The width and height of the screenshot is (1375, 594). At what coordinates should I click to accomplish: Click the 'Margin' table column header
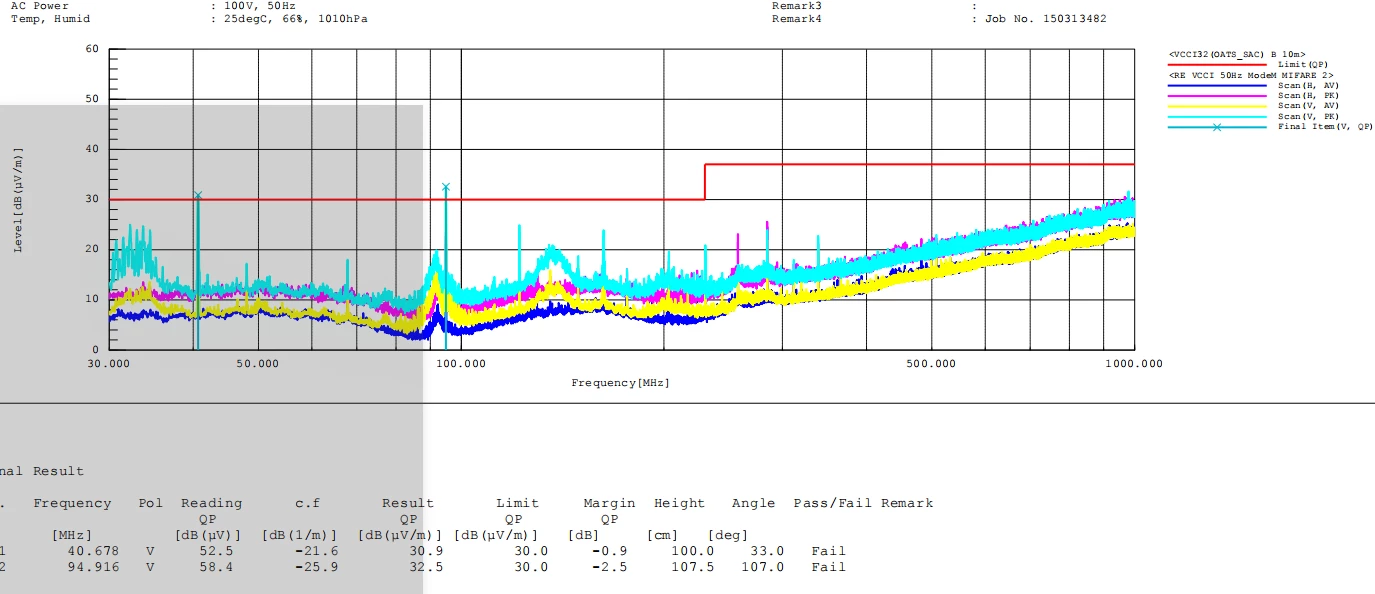610,503
